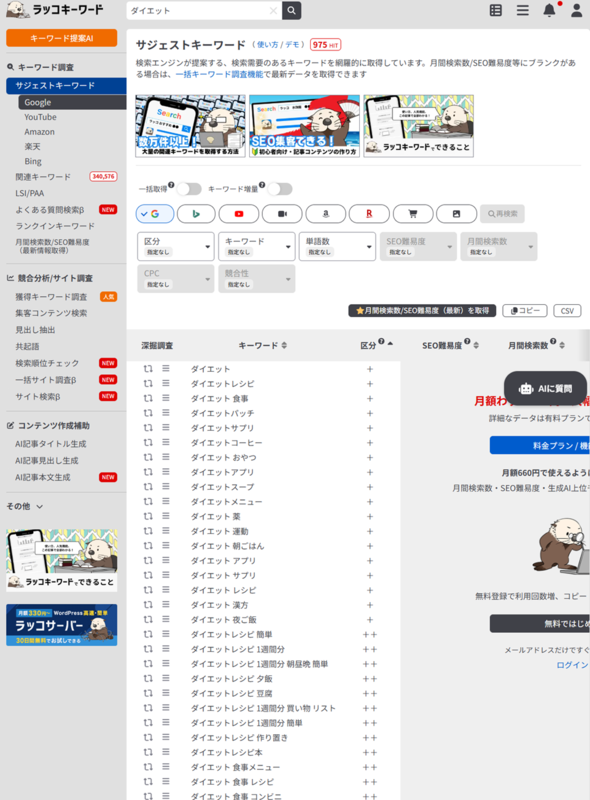
Task: Click the AIに質問 chat button
Action: pos(545,389)
